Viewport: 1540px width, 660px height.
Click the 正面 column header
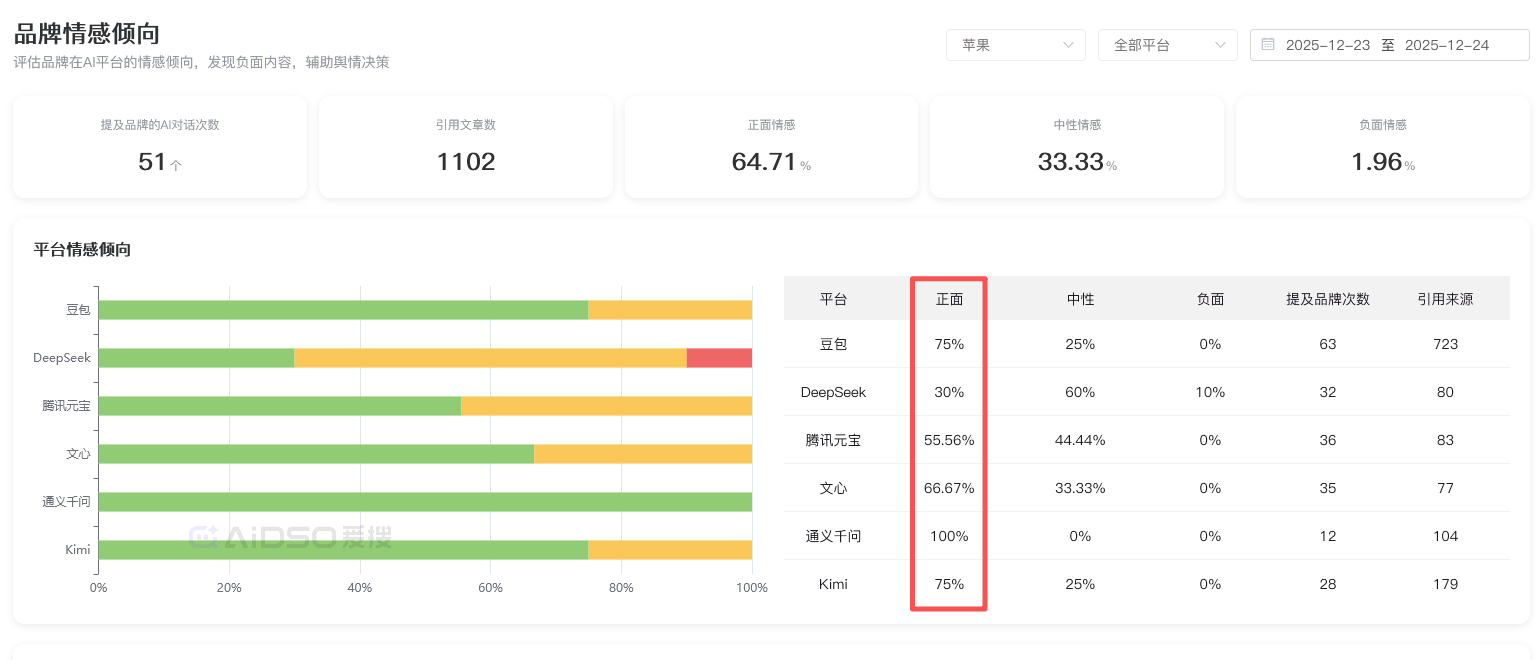click(949, 299)
